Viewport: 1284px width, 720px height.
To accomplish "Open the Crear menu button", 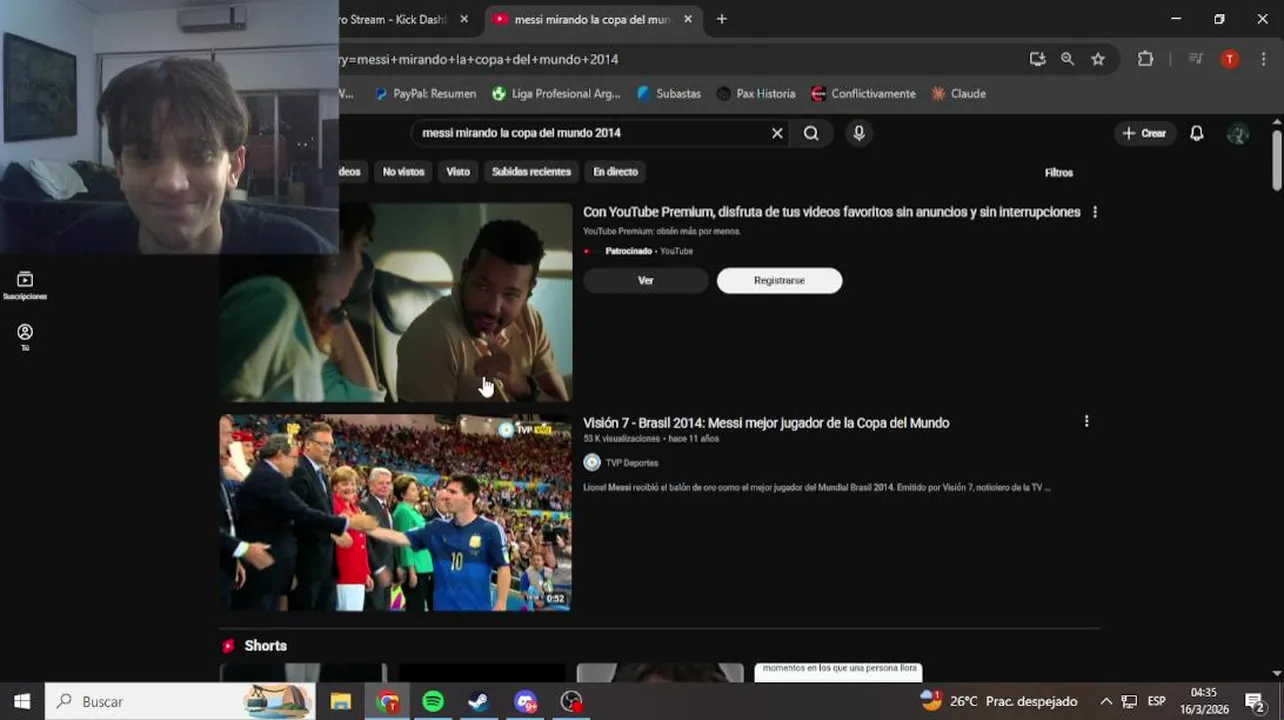I will [1144, 133].
